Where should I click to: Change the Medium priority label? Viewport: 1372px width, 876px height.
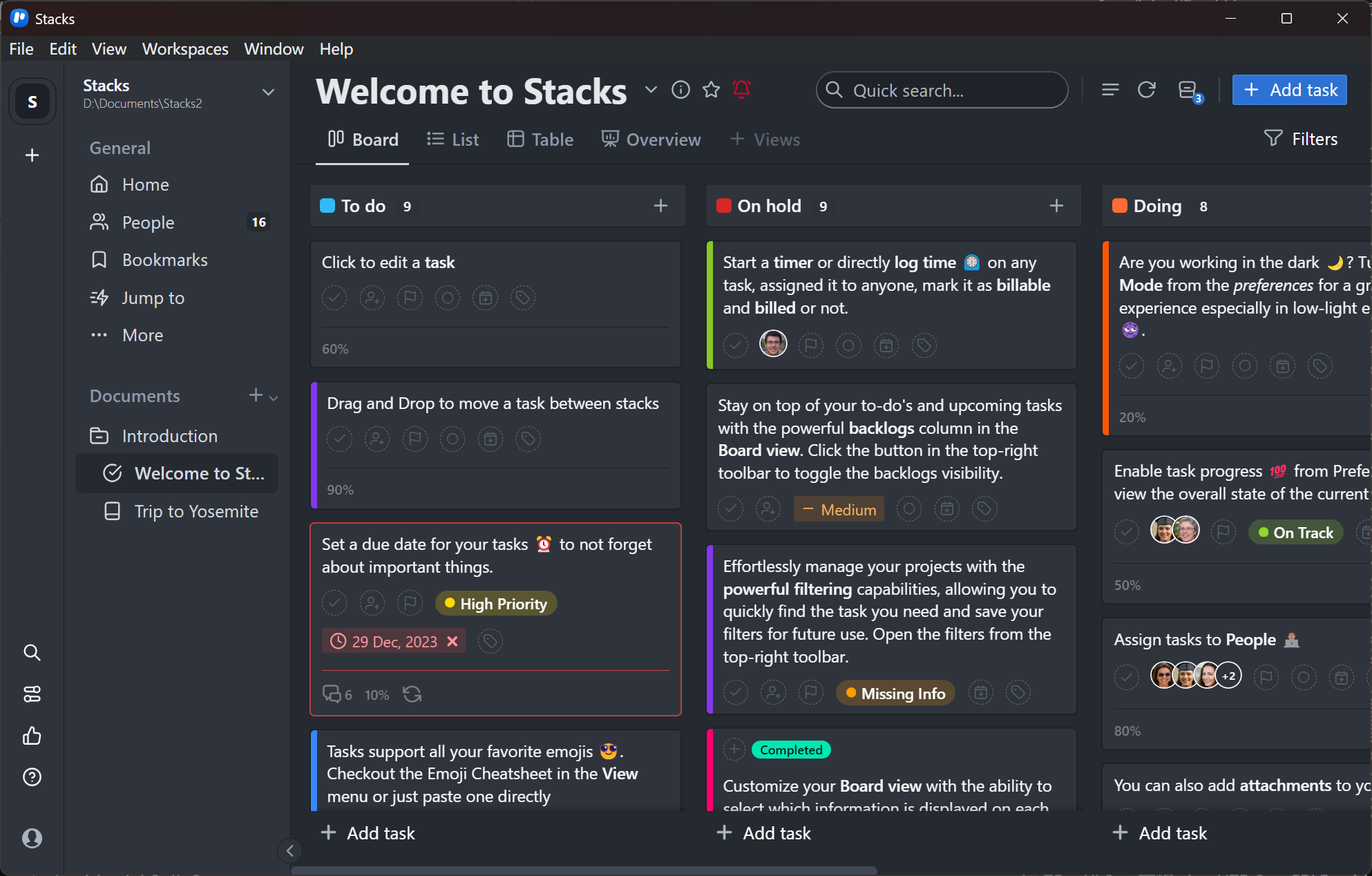click(839, 509)
